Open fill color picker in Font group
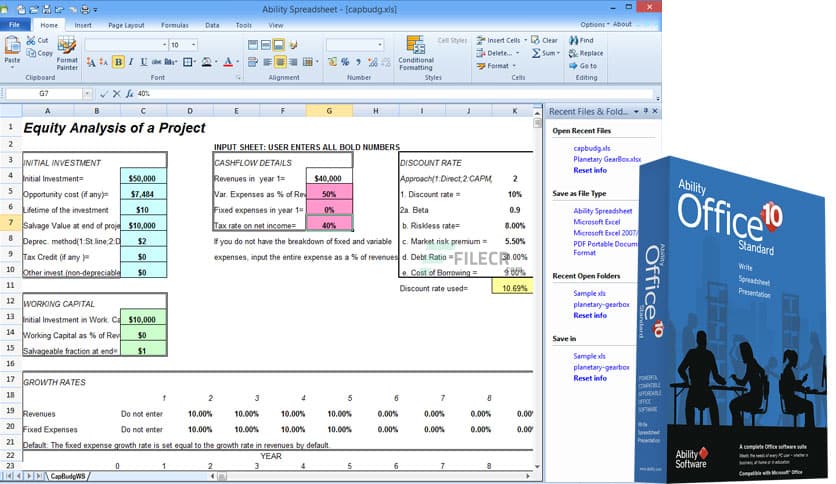Viewport: 836px width, 484px height. pyautogui.click(x=209, y=62)
